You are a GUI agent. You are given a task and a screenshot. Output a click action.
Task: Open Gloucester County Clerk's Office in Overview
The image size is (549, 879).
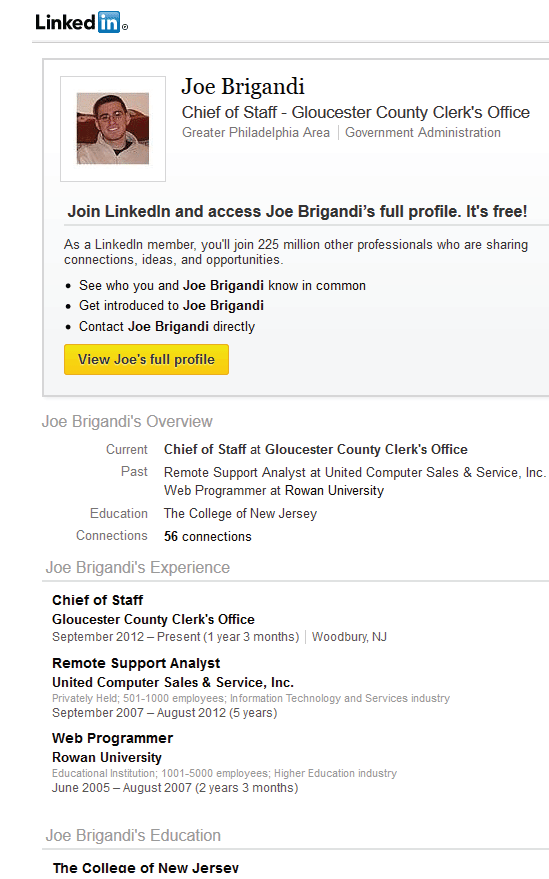[x=366, y=450]
